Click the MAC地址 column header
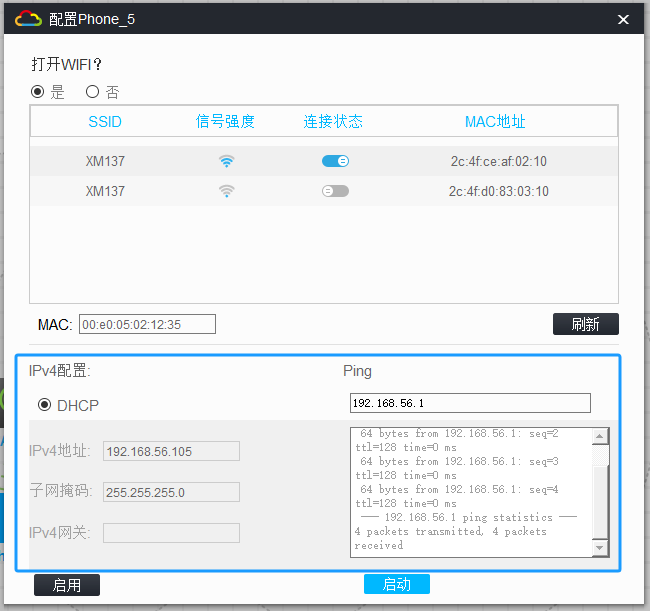 495,122
